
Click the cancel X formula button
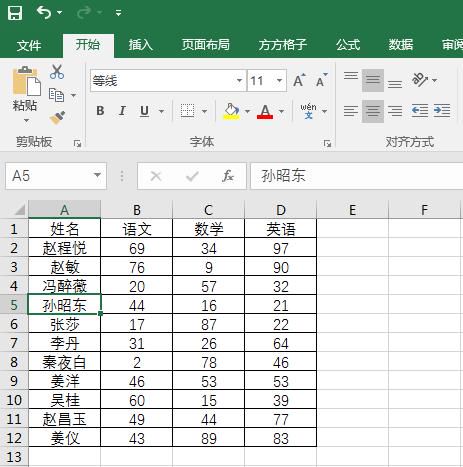156,176
